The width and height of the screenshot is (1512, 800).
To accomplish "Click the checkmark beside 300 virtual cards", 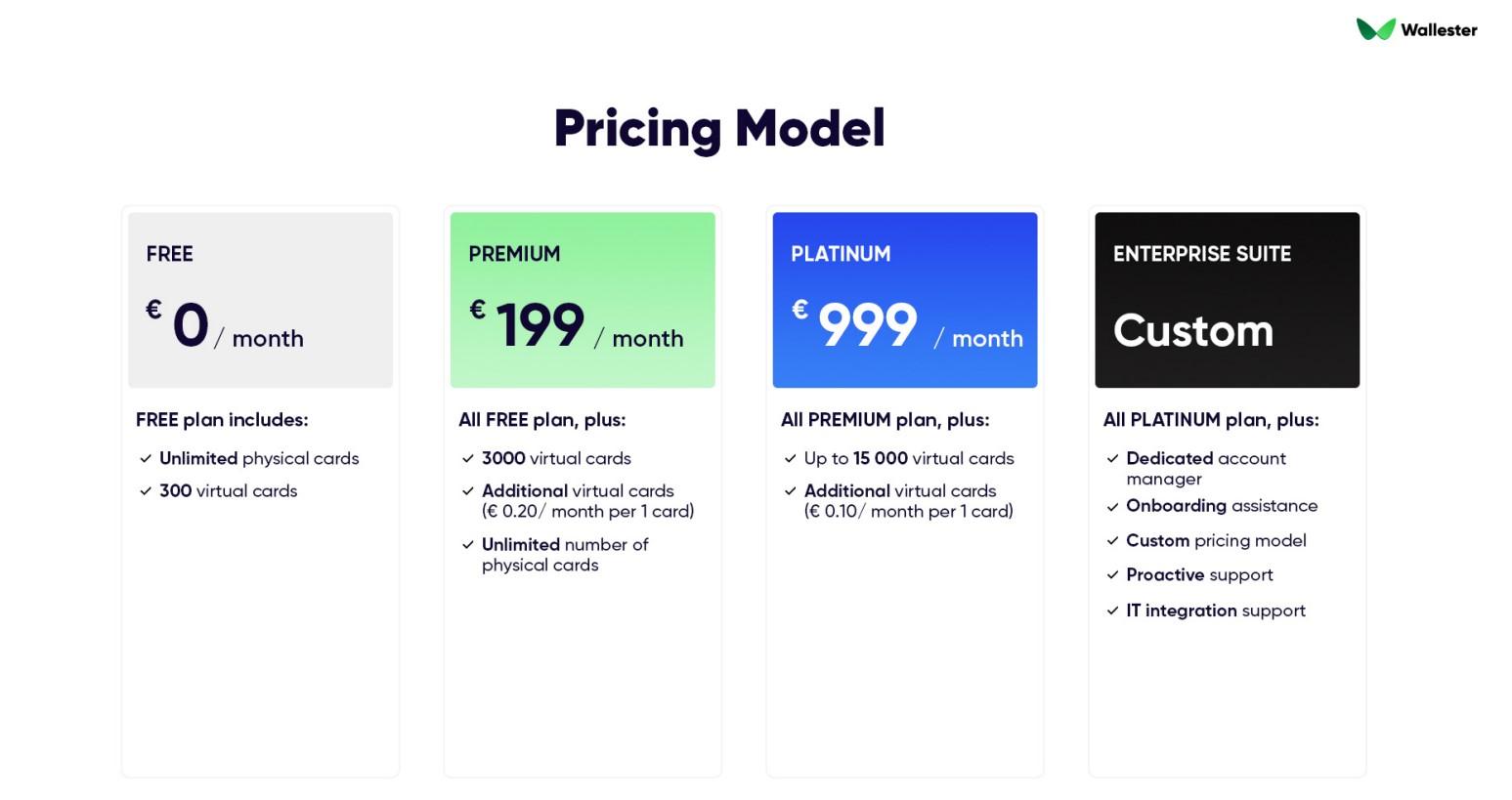I will (x=146, y=491).
